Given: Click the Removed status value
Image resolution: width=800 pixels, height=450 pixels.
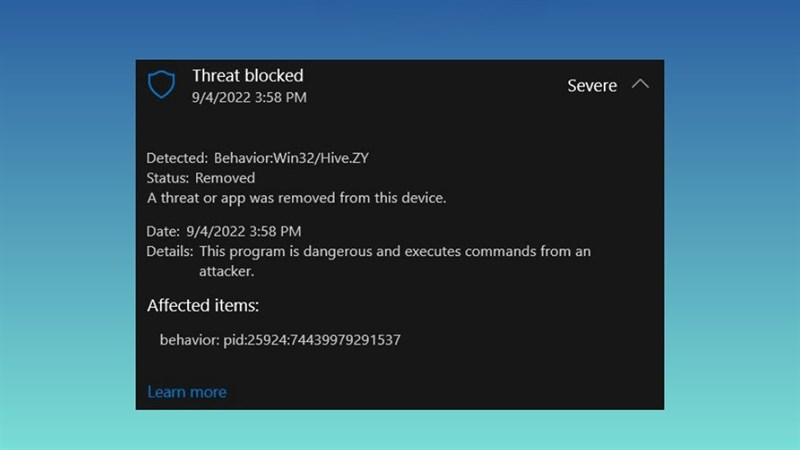Looking at the screenshot, I should point(225,178).
